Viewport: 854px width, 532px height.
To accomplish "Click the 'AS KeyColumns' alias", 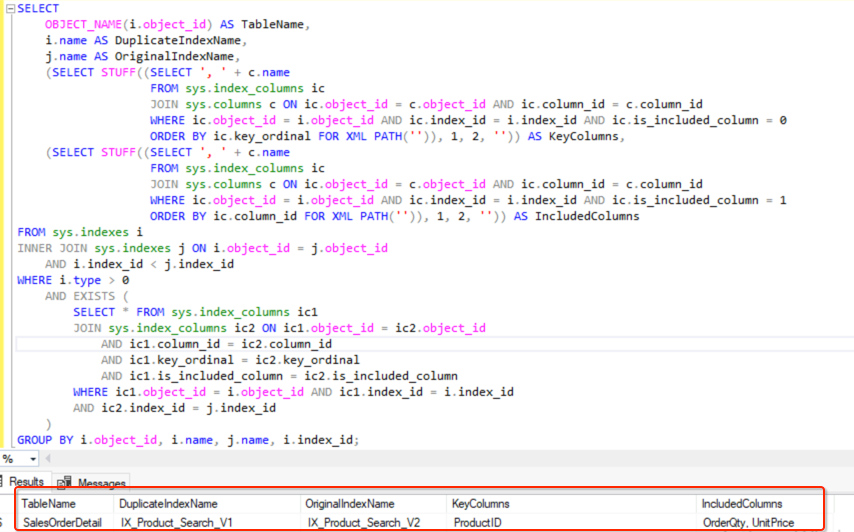I will coord(573,136).
